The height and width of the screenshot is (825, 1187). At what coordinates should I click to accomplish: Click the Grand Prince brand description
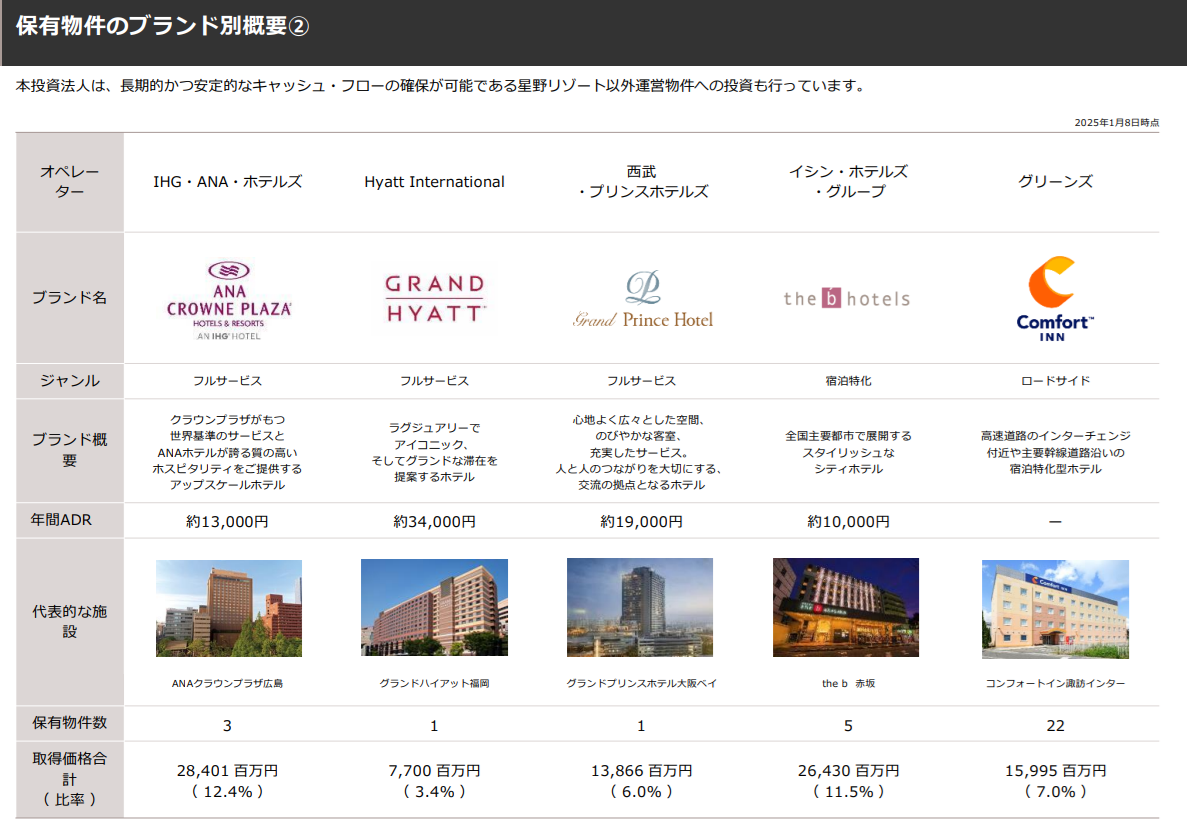pos(641,452)
